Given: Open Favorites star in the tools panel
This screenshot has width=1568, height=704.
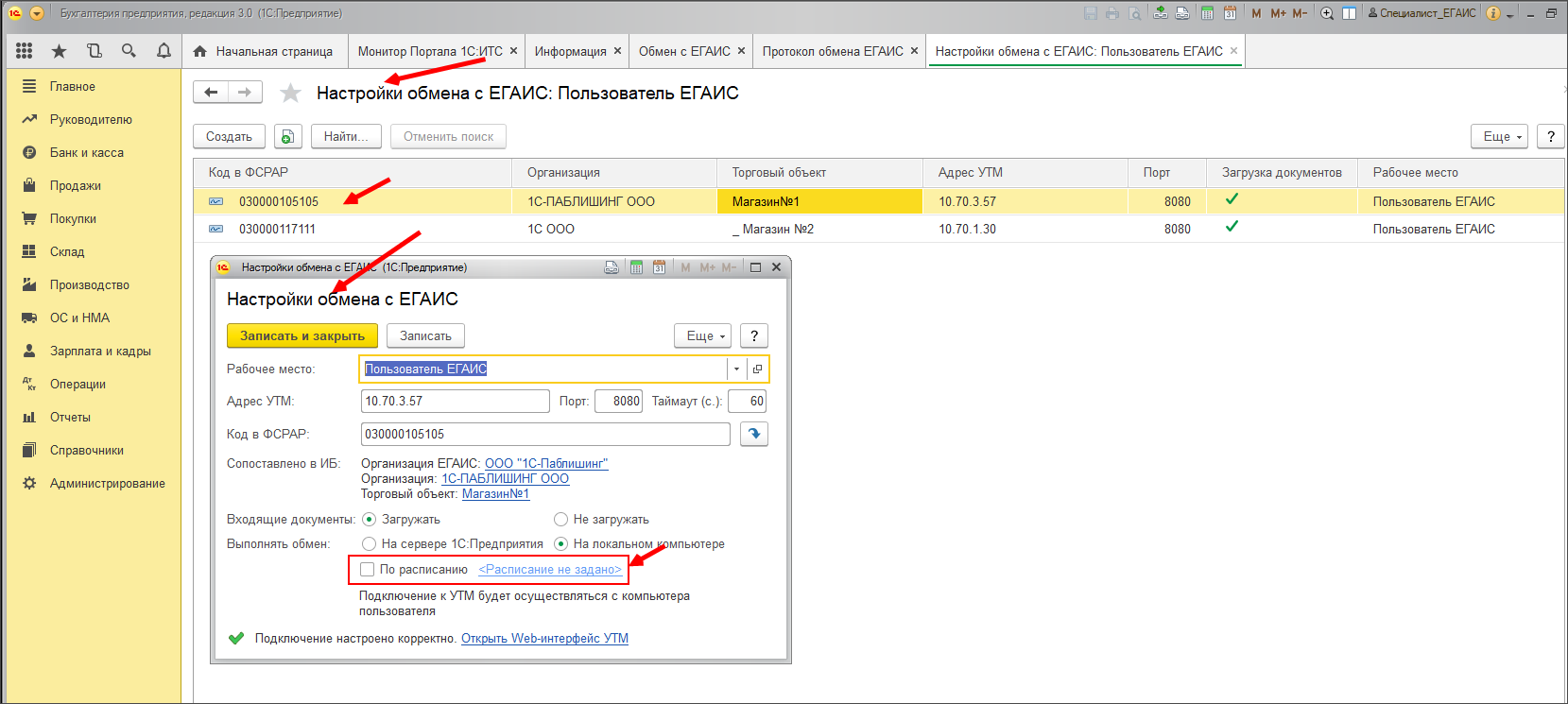Looking at the screenshot, I should tap(59, 51).
